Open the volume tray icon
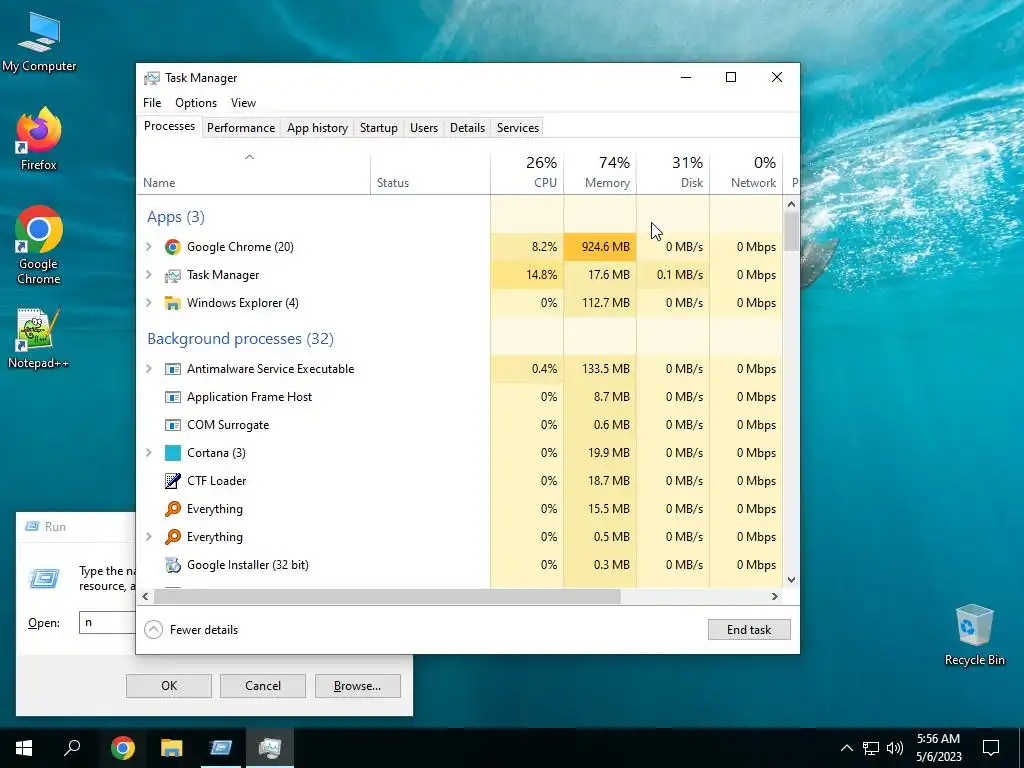Screen dimensions: 1024x768 coord(895,748)
